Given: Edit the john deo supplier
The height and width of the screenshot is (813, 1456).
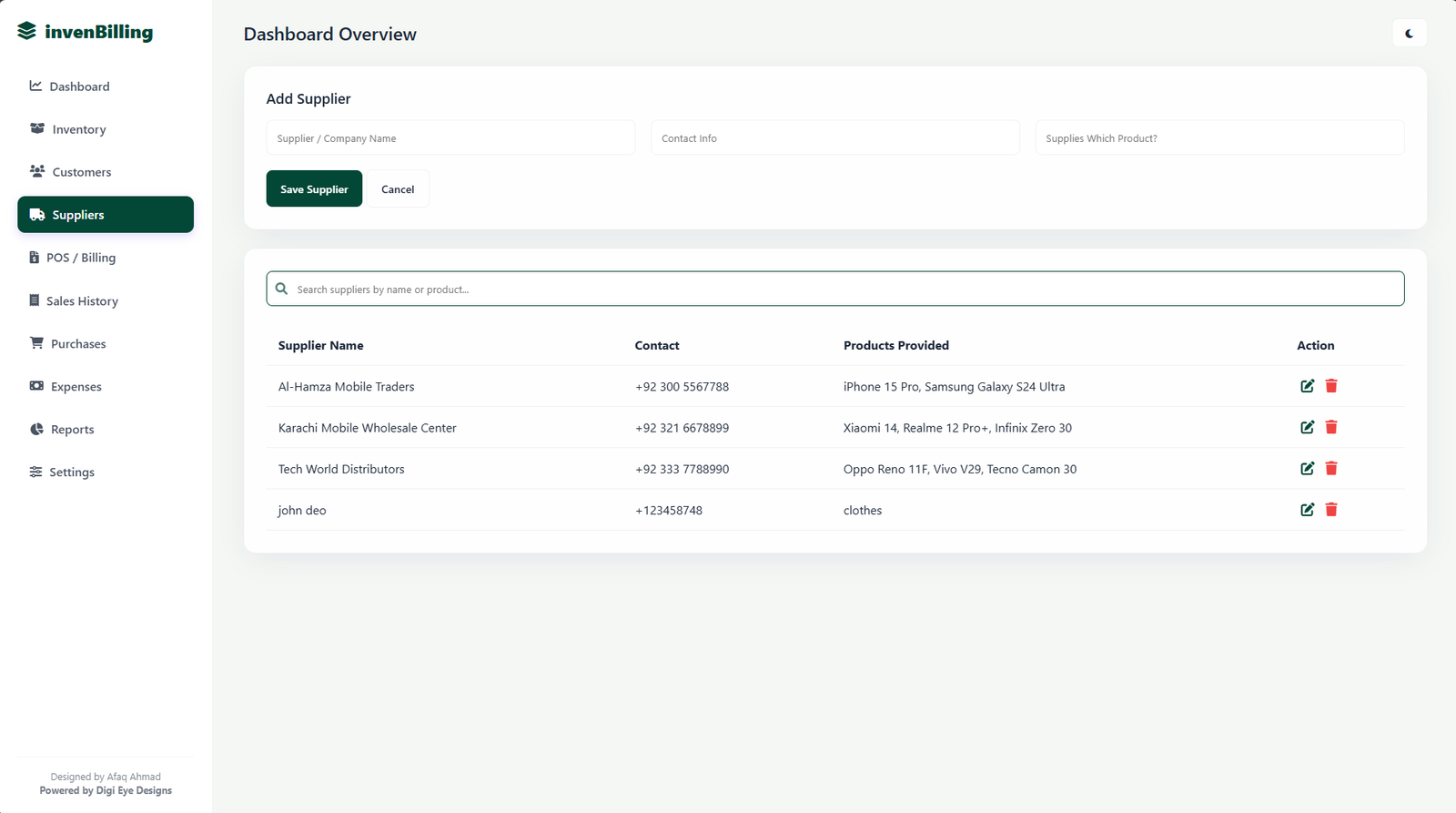Looking at the screenshot, I should point(1307,510).
